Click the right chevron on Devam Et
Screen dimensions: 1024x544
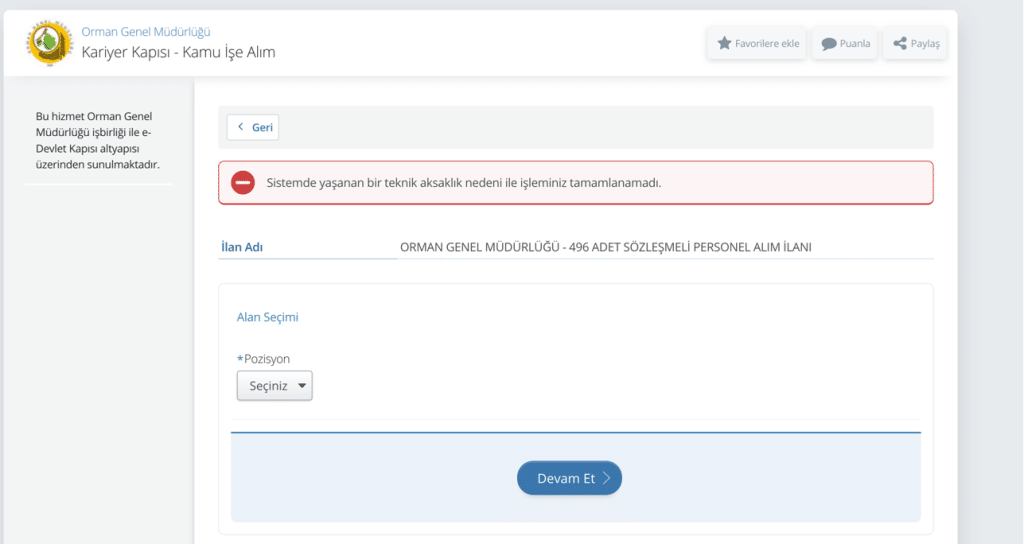click(606, 478)
